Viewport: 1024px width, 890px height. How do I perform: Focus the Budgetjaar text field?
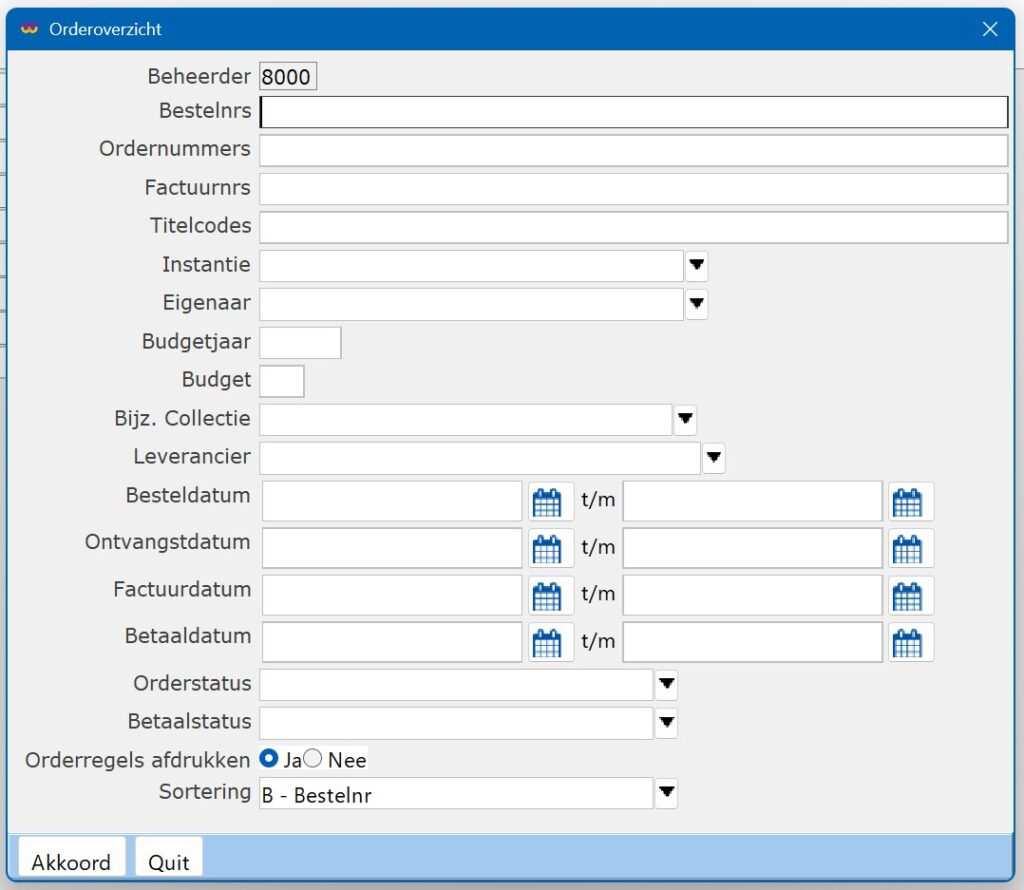pyautogui.click(x=300, y=343)
